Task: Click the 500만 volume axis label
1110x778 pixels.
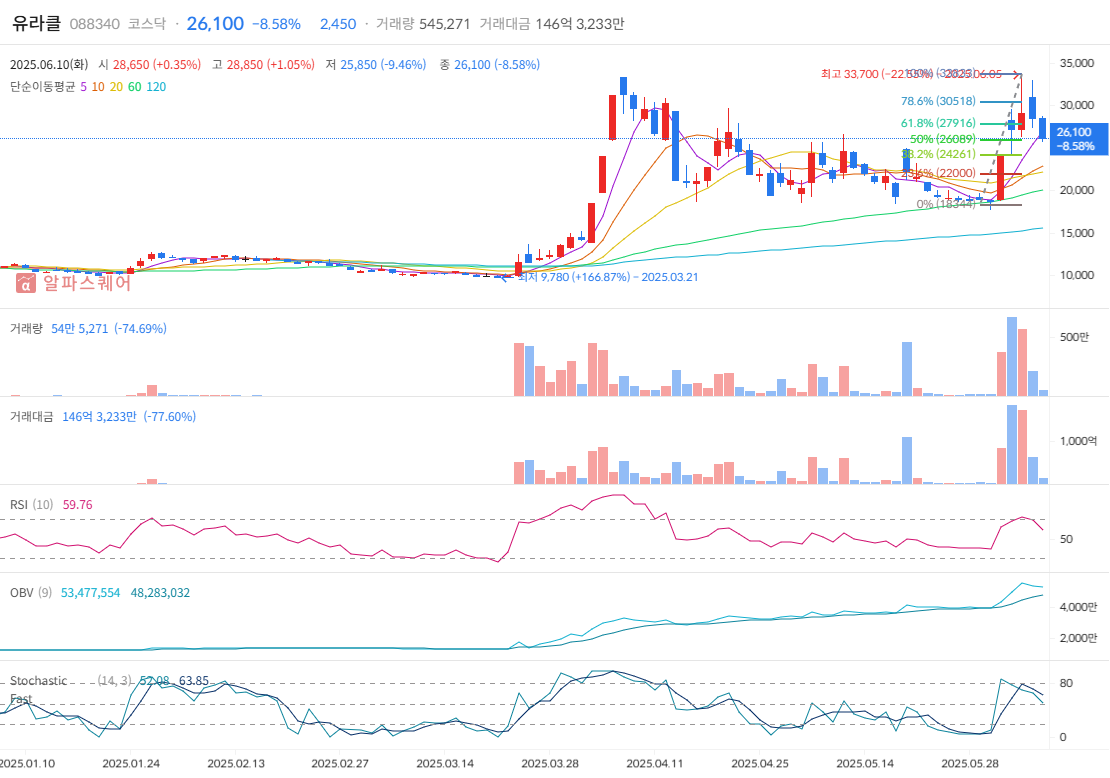Action: (x=1074, y=336)
